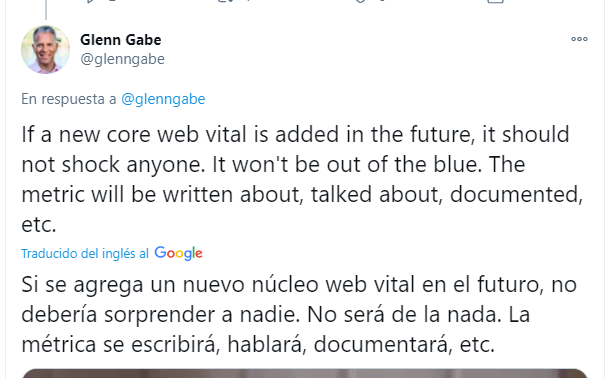The height and width of the screenshot is (378, 616).
Task: Follow the blue @glenngabe reply mention
Action: point(163,99)
